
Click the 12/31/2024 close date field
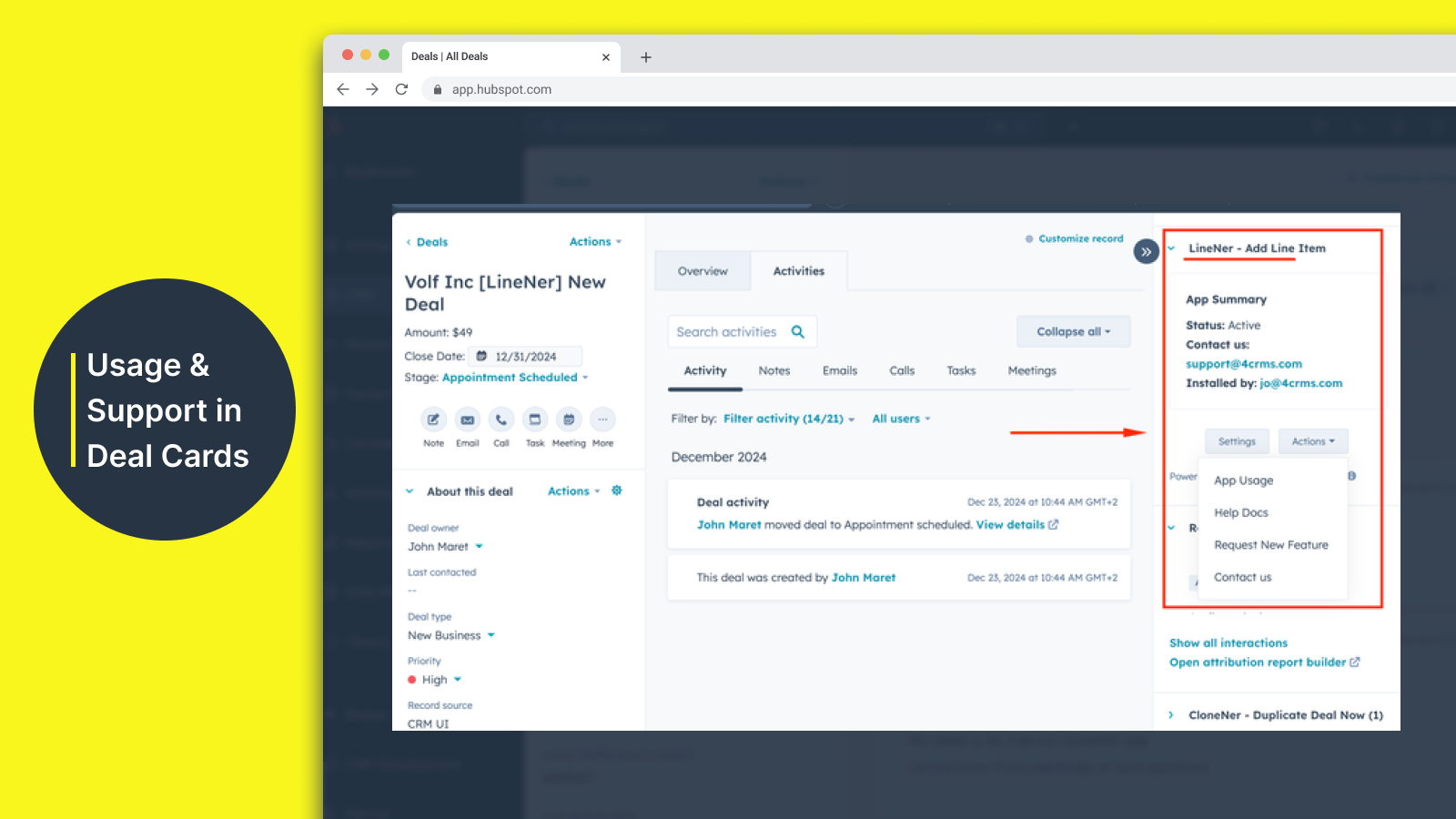pyautogui.click(x=526, y=357)
